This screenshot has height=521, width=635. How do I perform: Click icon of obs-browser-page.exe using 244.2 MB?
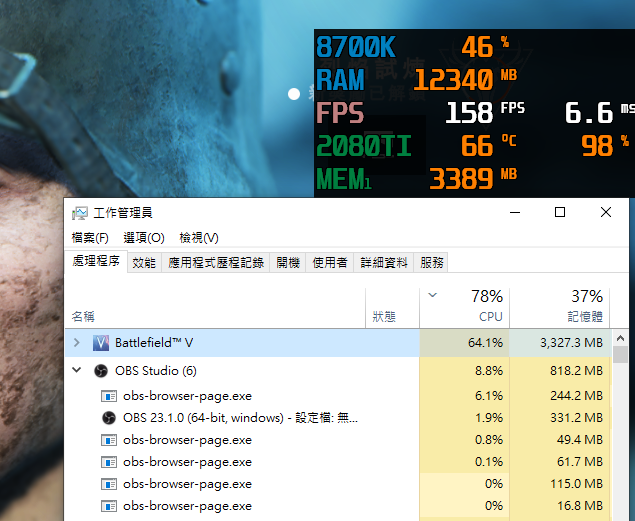tap(109, 395)
